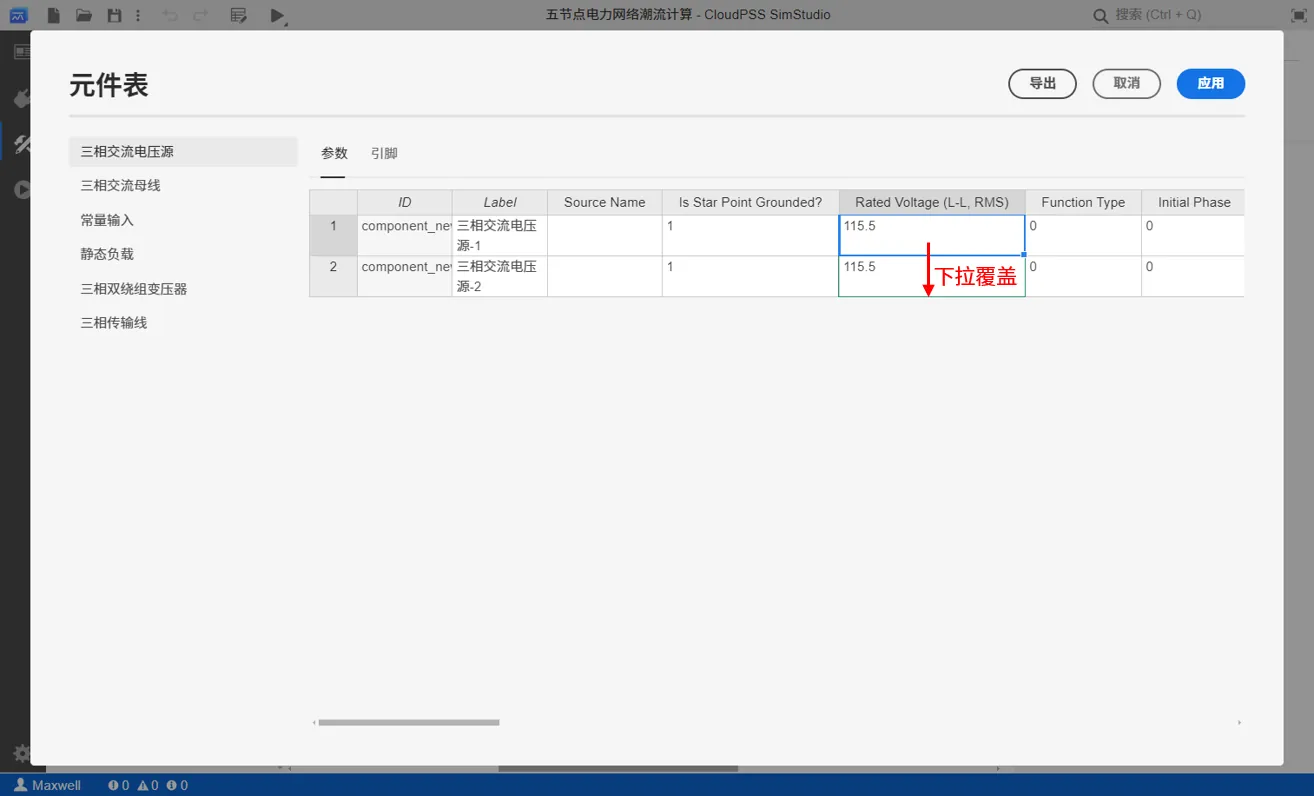This screenshot has height=796, width=1314.
Task: Click the ID cell of row 1
Action: click(405, 236)
